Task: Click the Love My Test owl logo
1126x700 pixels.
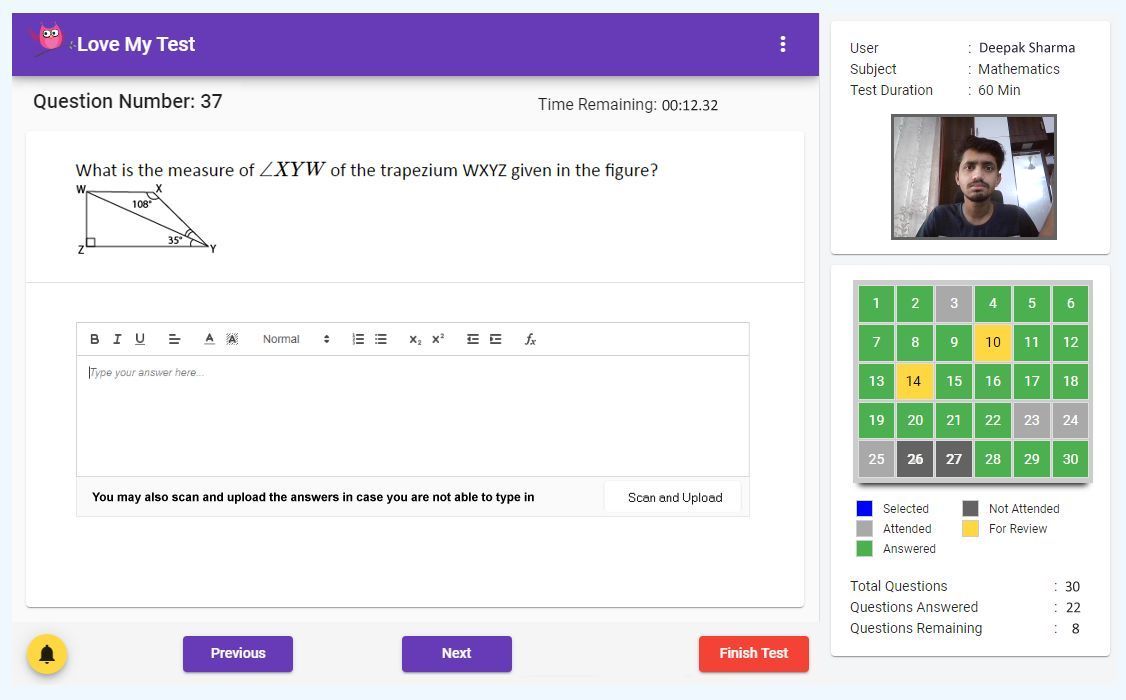Action: (49, 38)
